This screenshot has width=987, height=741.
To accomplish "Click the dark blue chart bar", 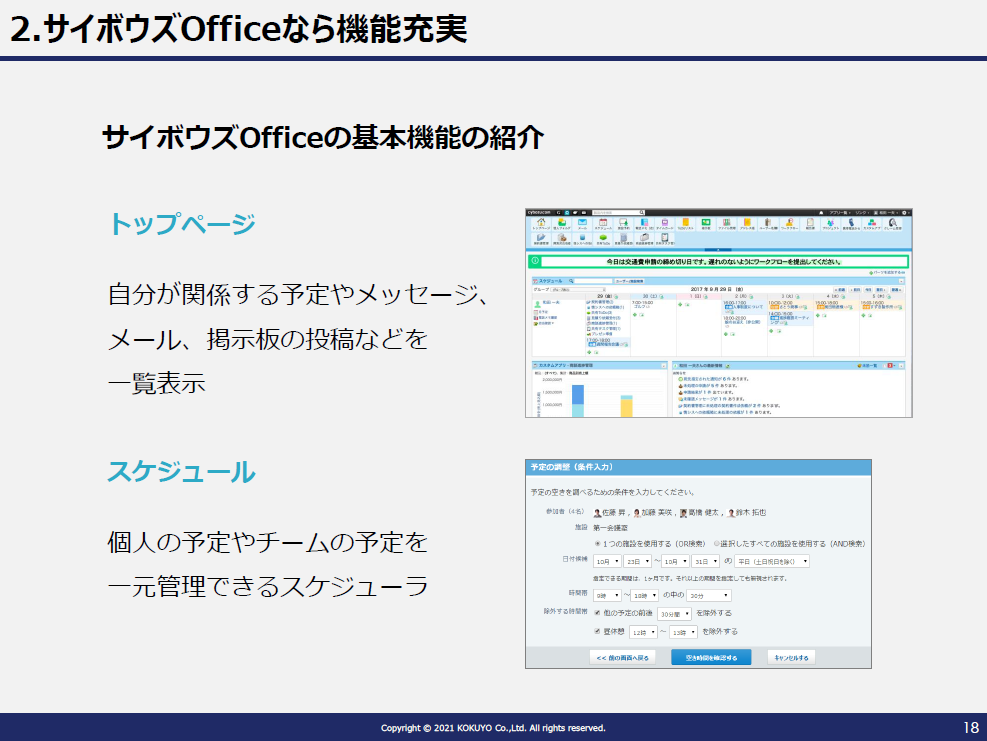I will [577, 394].
